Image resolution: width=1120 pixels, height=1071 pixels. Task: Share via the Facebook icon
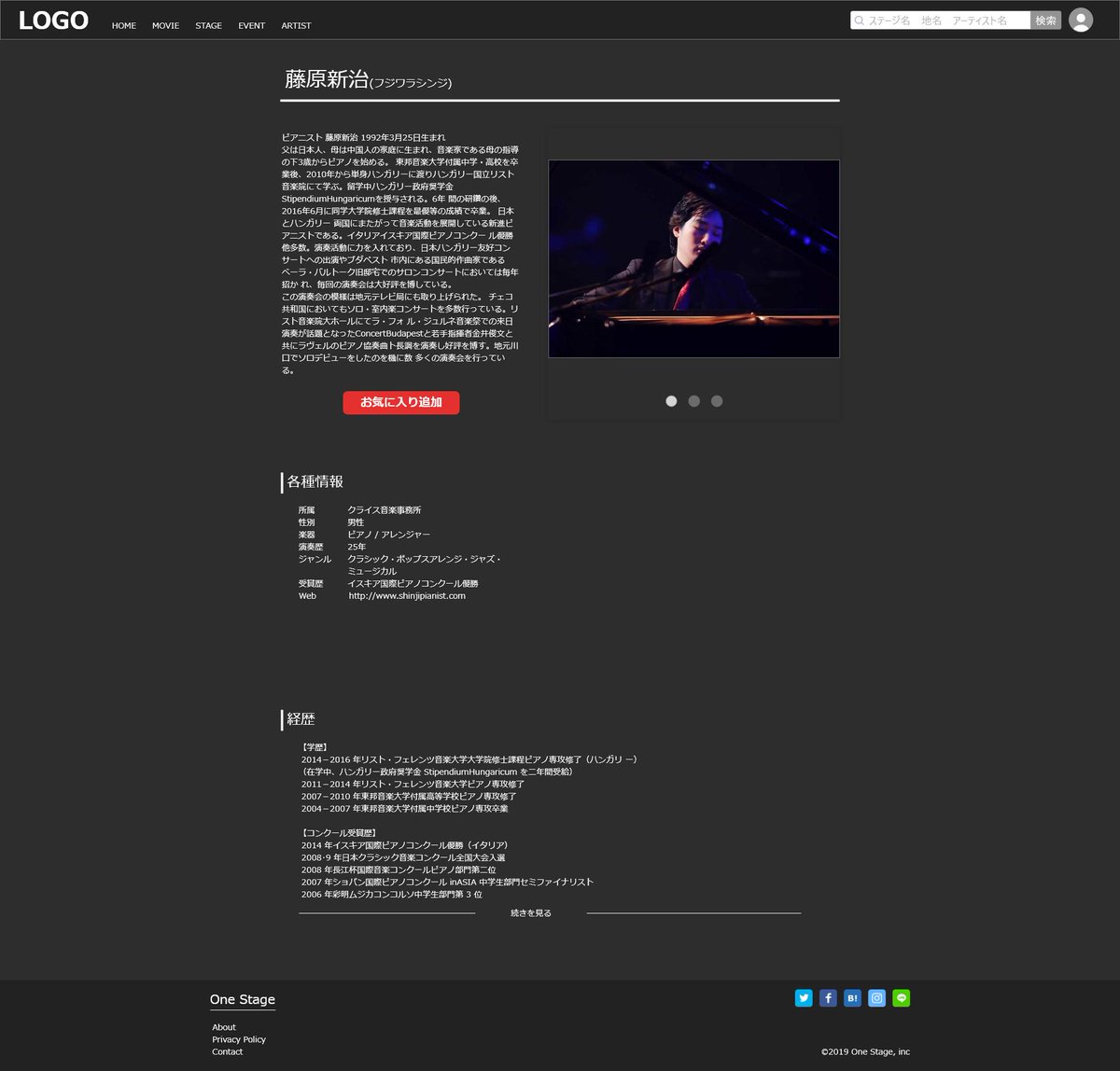828,998
